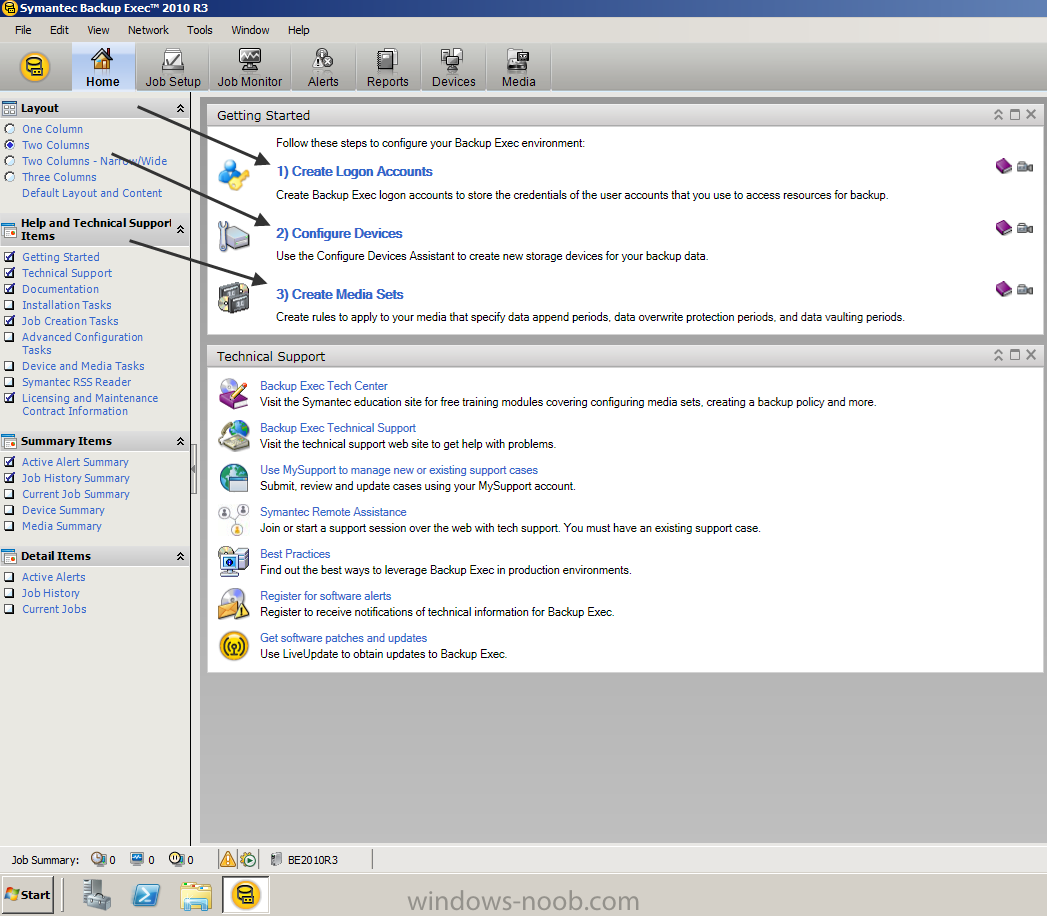
Task: Open PowerShell from the taskbar
Action: pos(146,895)
